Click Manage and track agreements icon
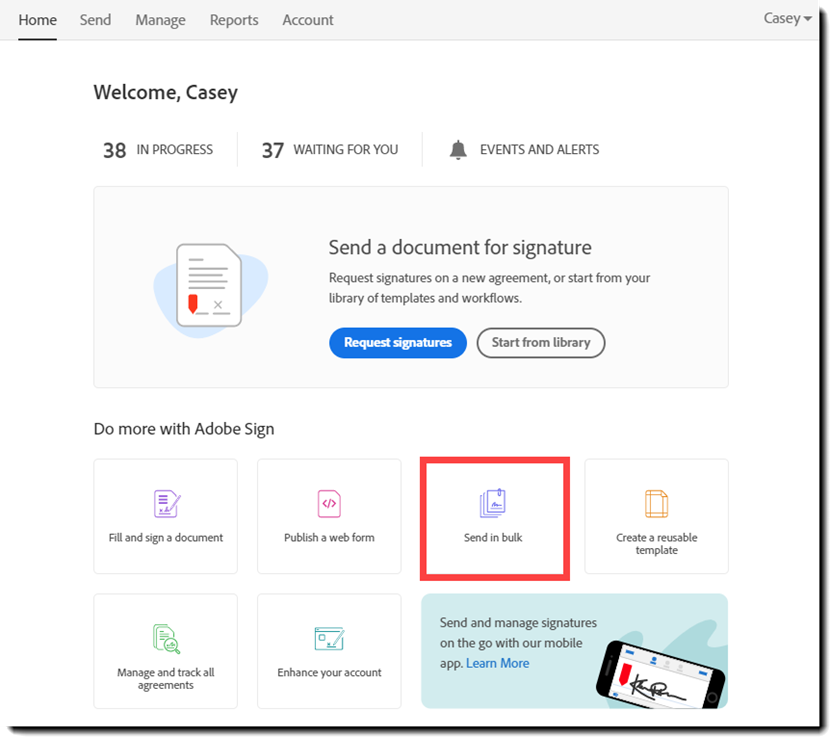Image resolution: width=830 pixels, height=737 pixels. pos(167,639)
